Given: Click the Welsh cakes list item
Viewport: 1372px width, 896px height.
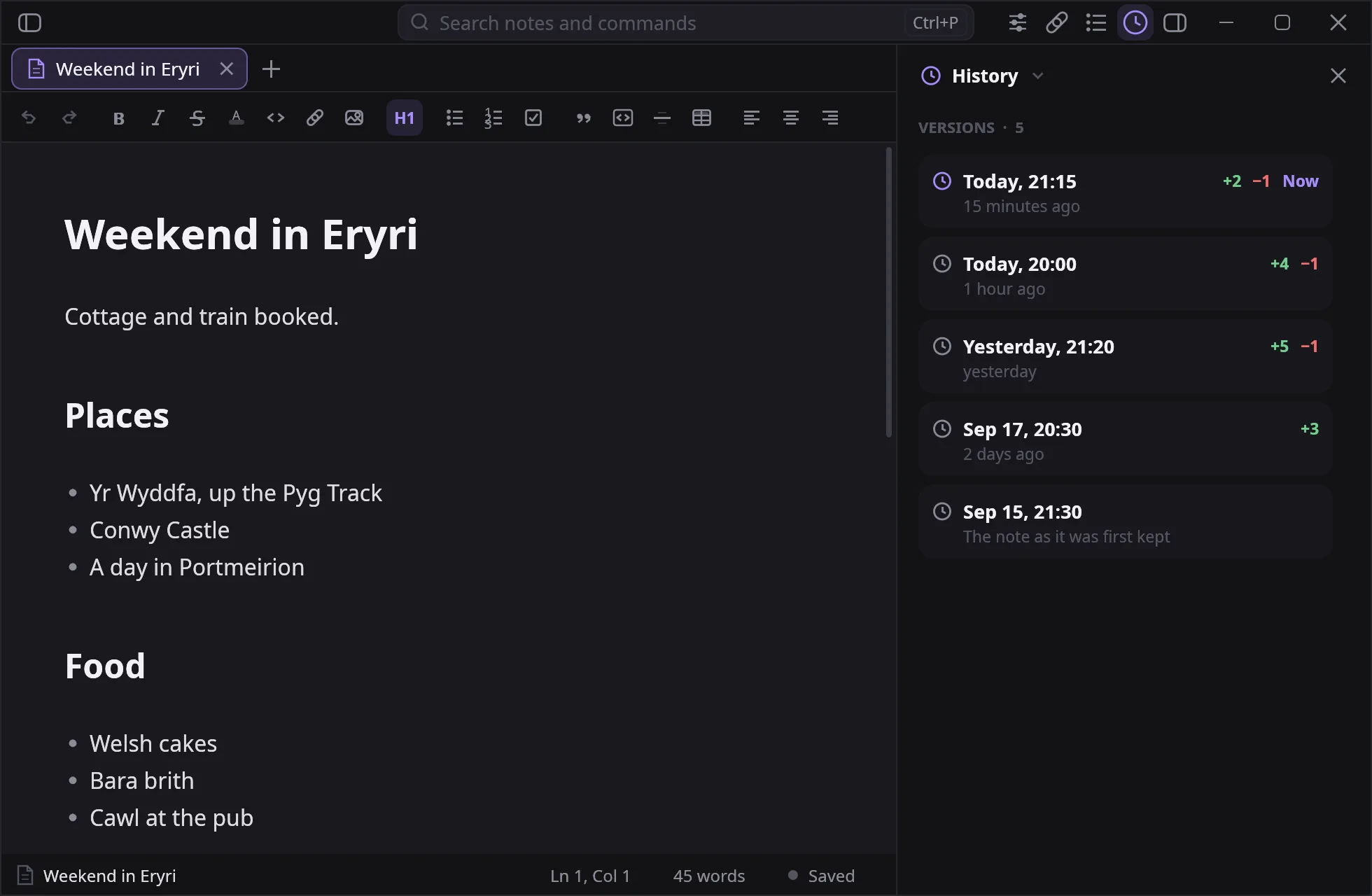Looking at the screenshot, I should tap(153, 743).
